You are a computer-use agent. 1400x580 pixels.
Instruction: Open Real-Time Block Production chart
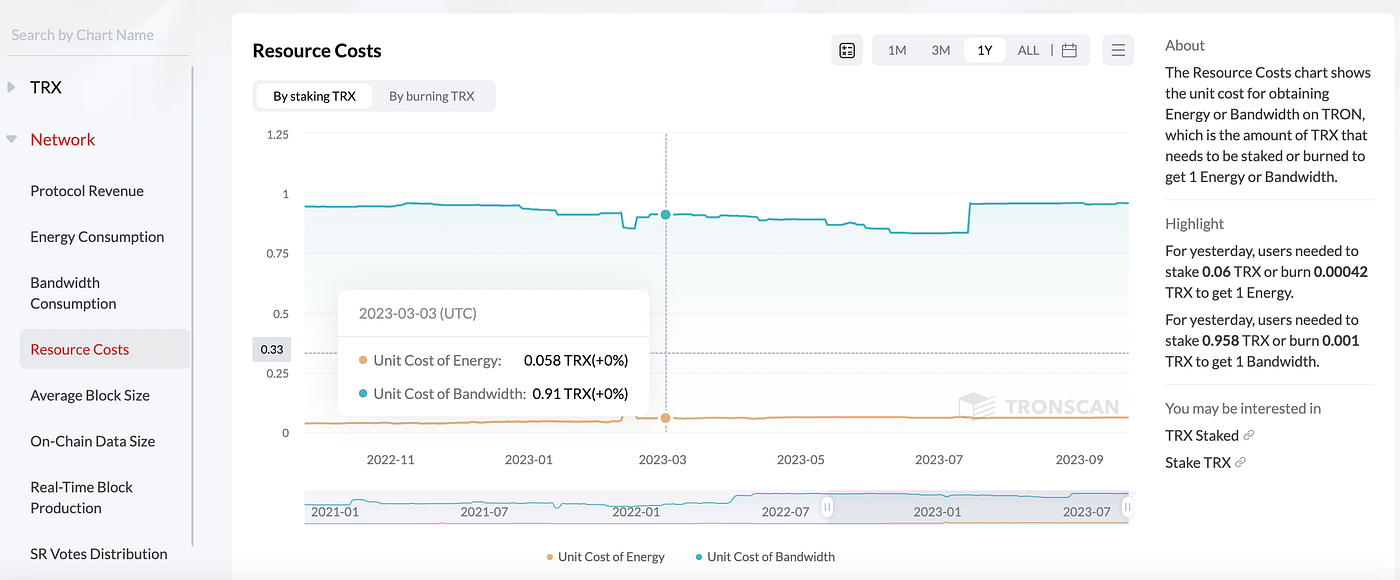tap(82, 497)
